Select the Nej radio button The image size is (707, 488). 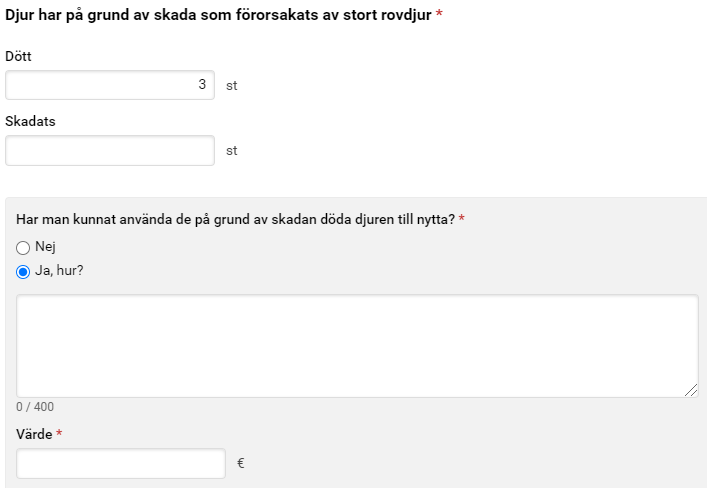pyautogui.click(x=23, y=247)
